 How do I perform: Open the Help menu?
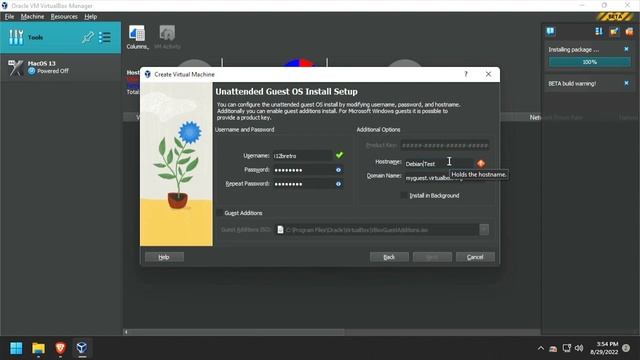point(91,17)
